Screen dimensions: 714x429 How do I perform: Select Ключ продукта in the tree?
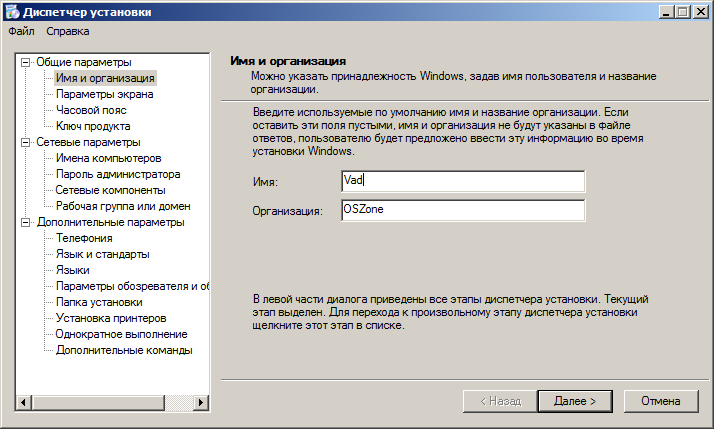click(93, 126)
